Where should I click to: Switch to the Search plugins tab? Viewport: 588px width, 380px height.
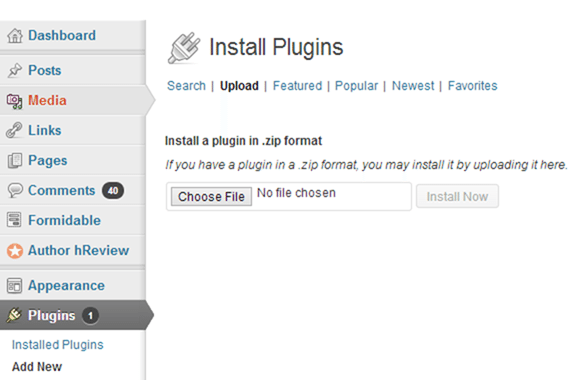click(x=186, y=86)
